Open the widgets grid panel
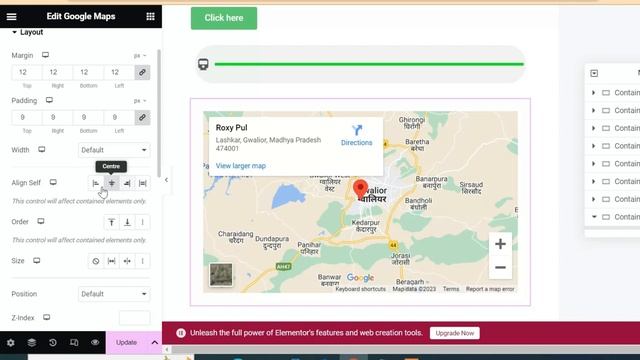The width and height of the screenshot is (640, 360). pos(150,16)
